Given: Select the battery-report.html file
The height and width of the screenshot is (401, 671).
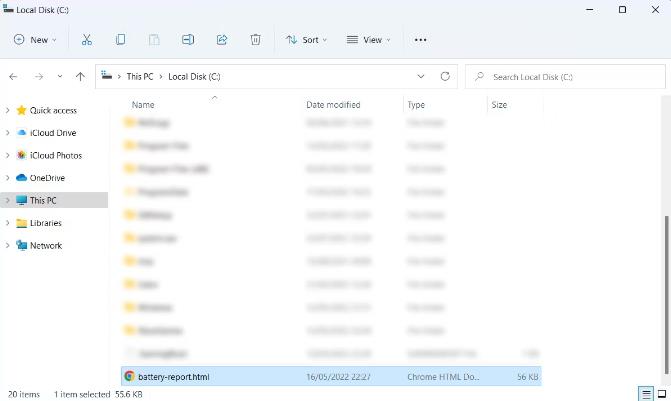Looking at the screenshot, I should click(x=331, y=377).
